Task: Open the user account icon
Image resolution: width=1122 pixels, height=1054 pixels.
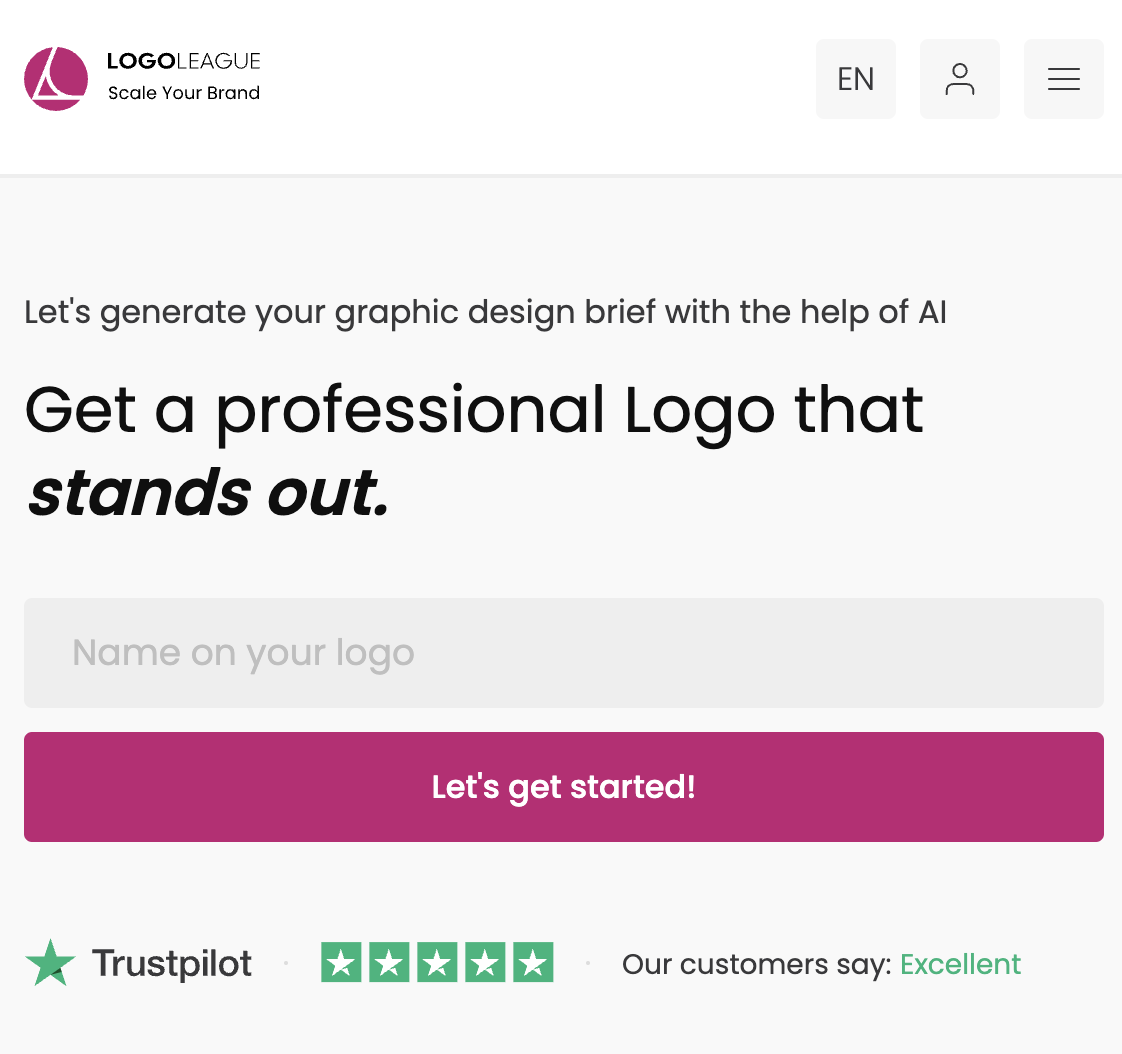Action: (x=960, y=79)
